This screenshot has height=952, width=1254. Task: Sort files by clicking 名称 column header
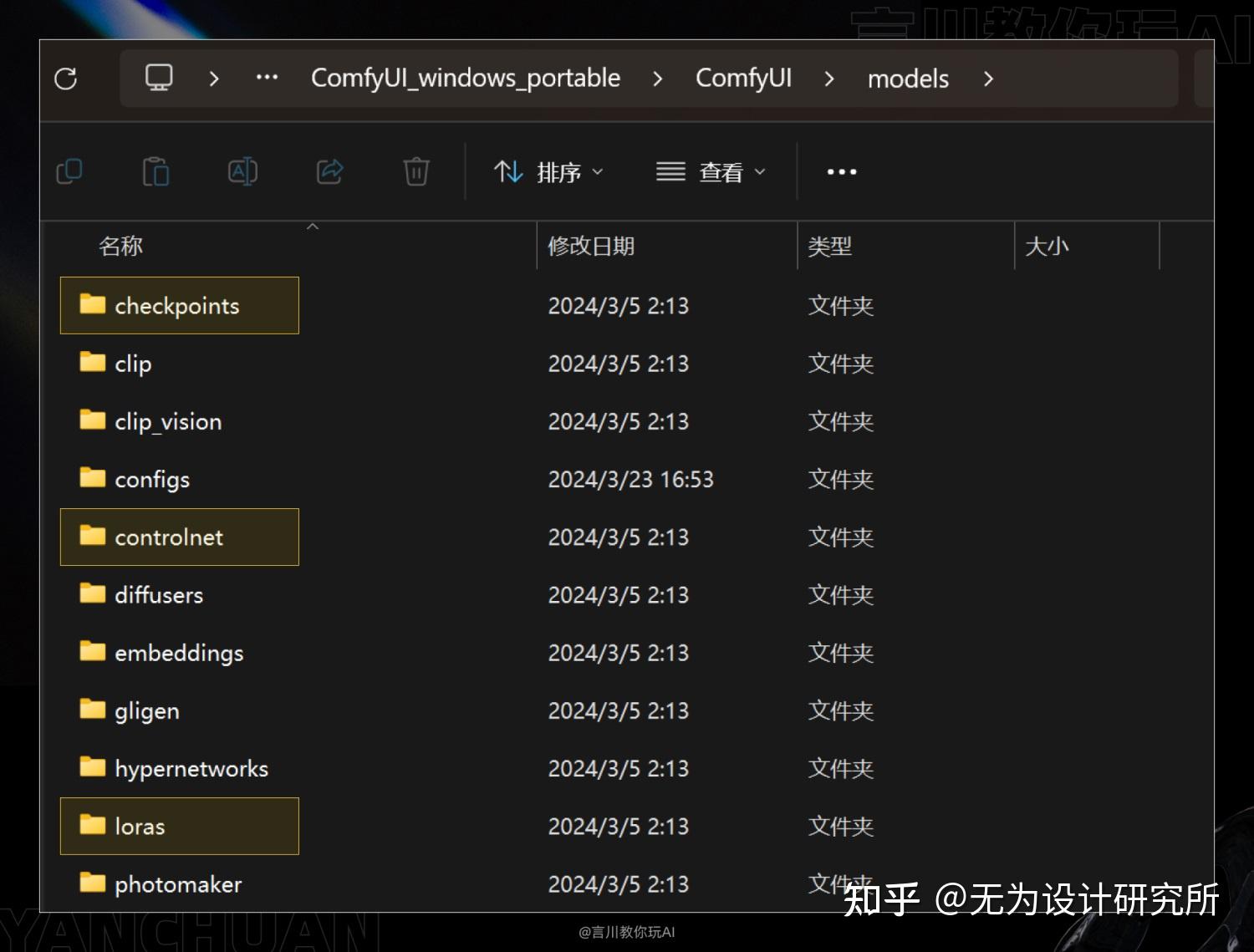click(x=121, y=246)
